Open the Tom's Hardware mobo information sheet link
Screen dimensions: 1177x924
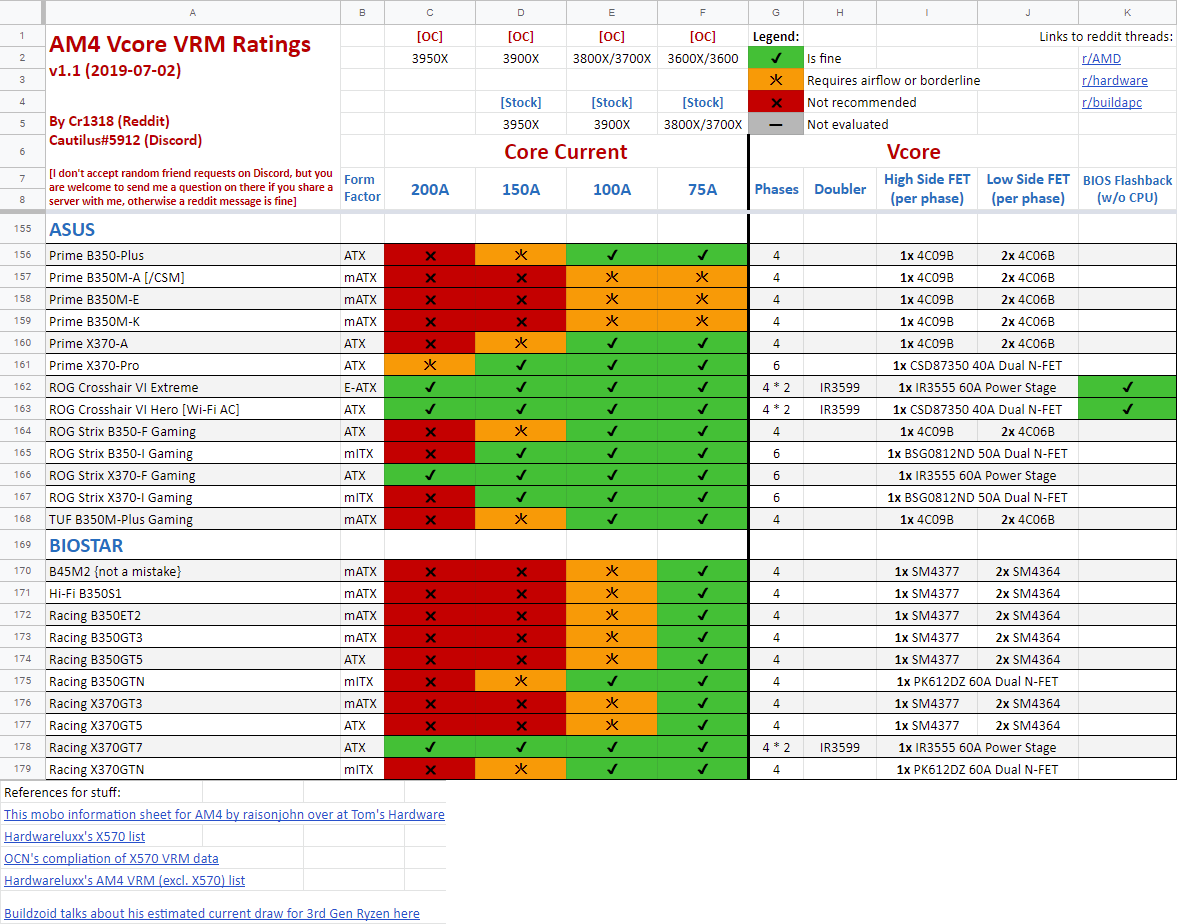(x=224, y=814)
